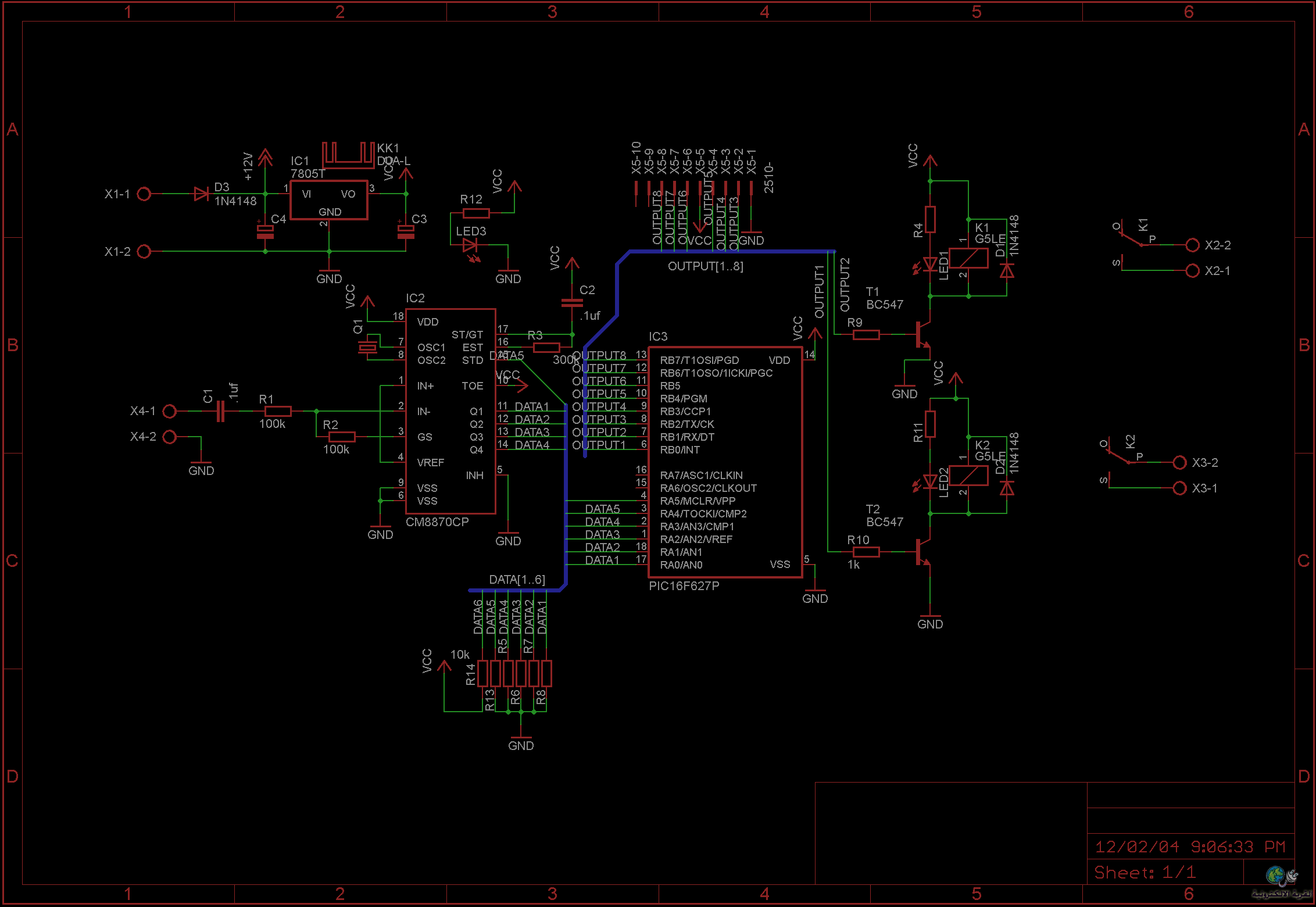This screenshot has height=907, width=1316.
Task: Click the CM8870CP part name
Action: (x=437, y=522)
